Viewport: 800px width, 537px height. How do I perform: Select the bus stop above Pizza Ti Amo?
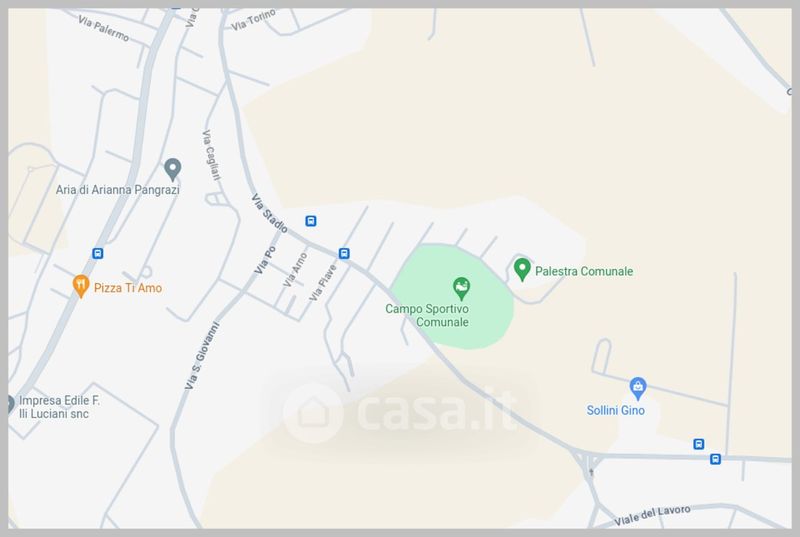(97, 253)
